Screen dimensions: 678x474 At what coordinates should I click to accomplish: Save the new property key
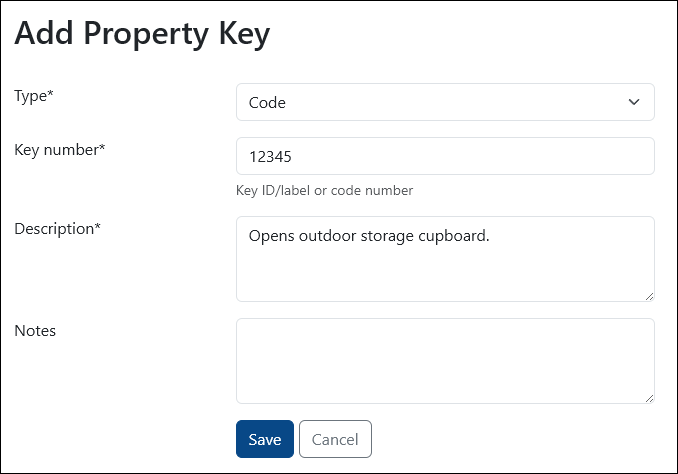coord(265,439)
